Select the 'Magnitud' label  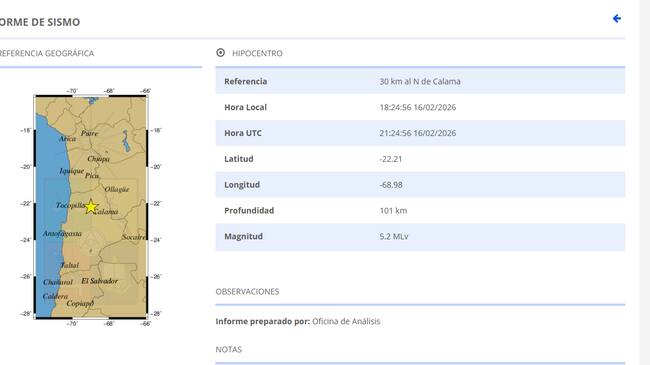point(243,236)
